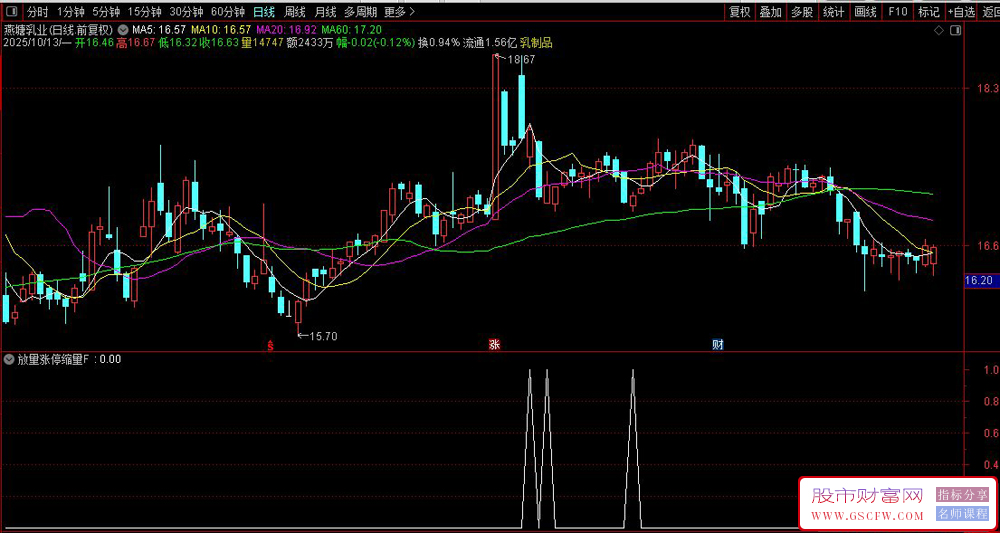1000x533 pixels.
Task: Click the 标记 mark tool
Action: click(x=929, y=12)
